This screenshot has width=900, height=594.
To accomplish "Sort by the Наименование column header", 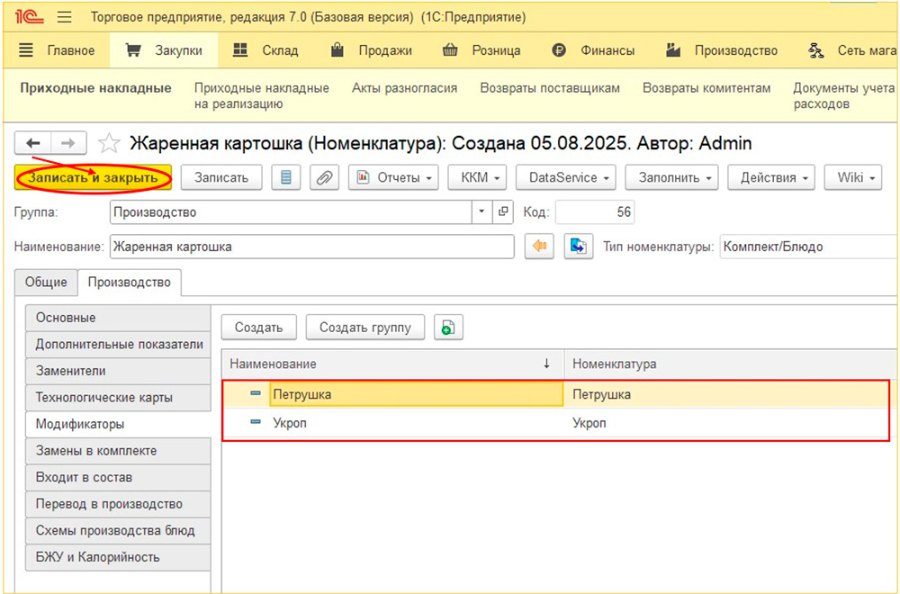I will click(x=393, y=364).
